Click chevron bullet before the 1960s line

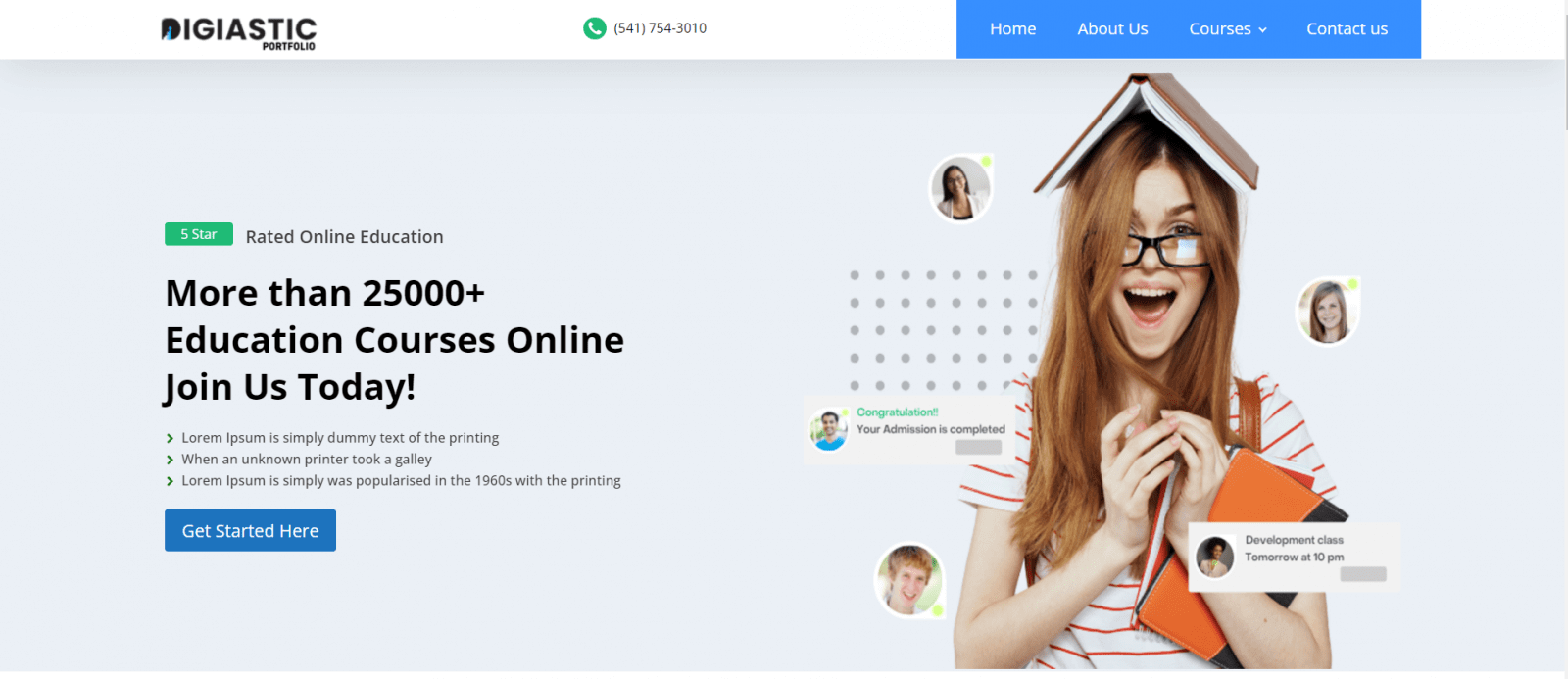[170, 481]
